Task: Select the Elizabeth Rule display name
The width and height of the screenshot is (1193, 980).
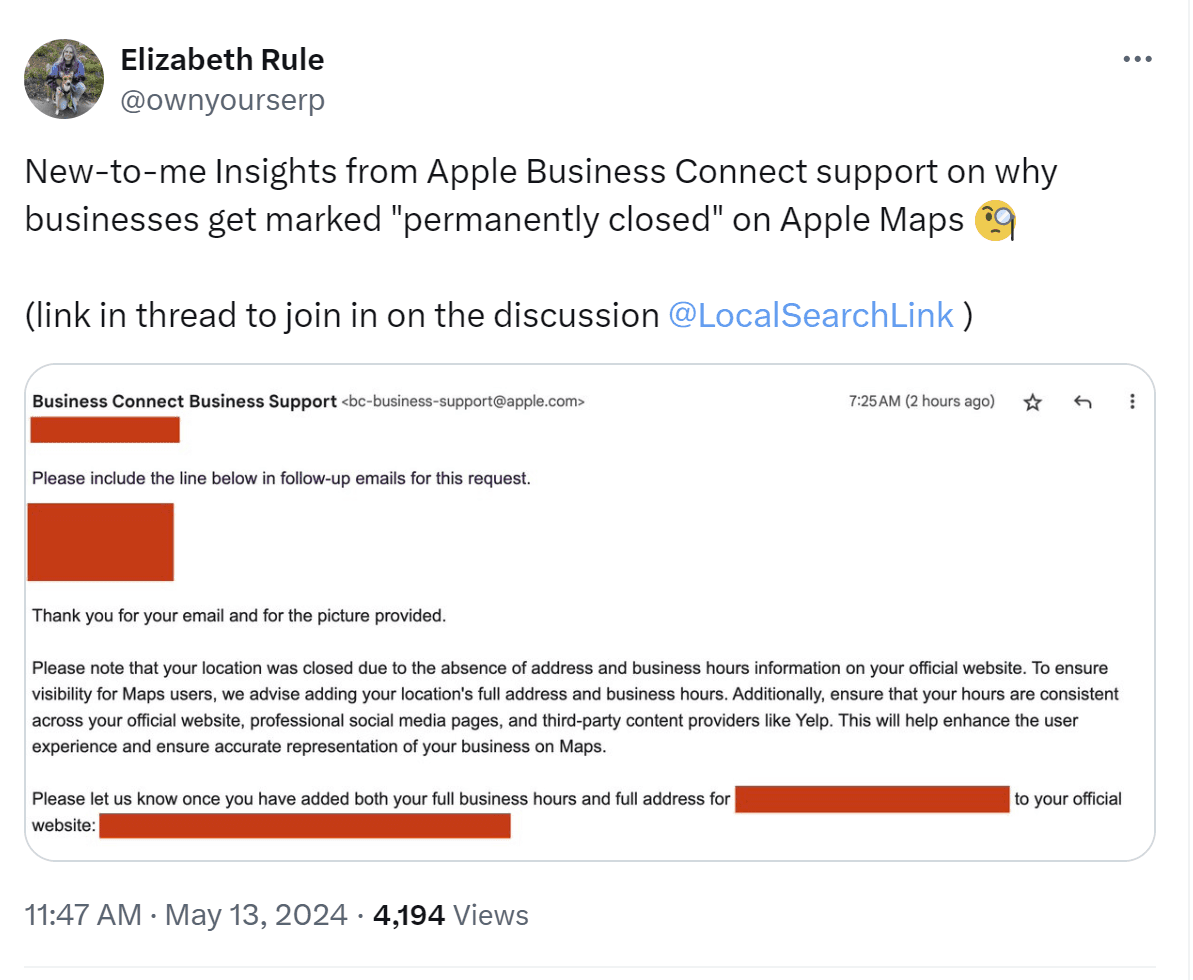Action: 222,59
